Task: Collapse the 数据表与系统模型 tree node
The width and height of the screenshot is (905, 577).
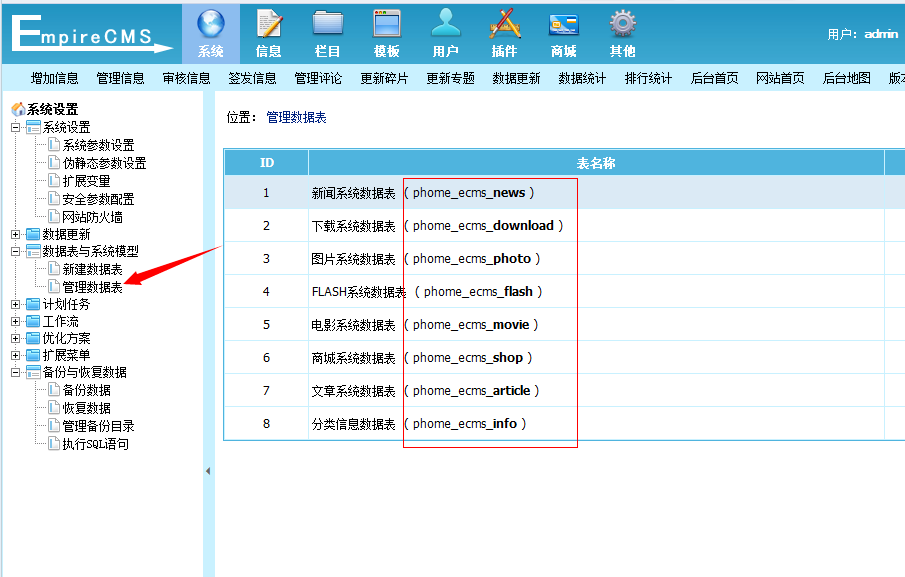Action: click(16, 251)
